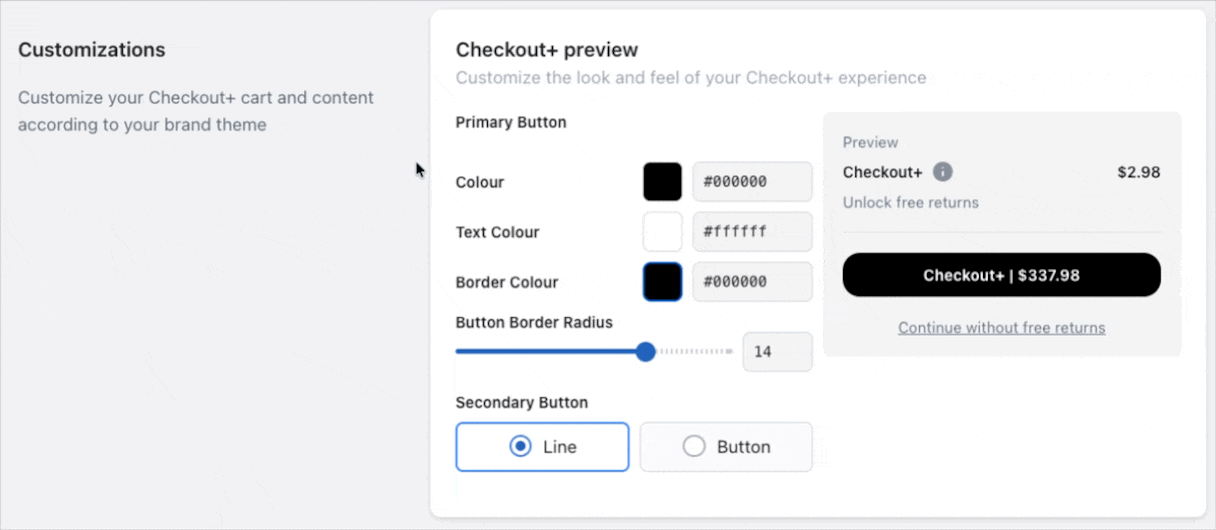Click the Customizations section heading
Image resolution: width=1216 pixels, height=530 pixels.
pos(92,50)
